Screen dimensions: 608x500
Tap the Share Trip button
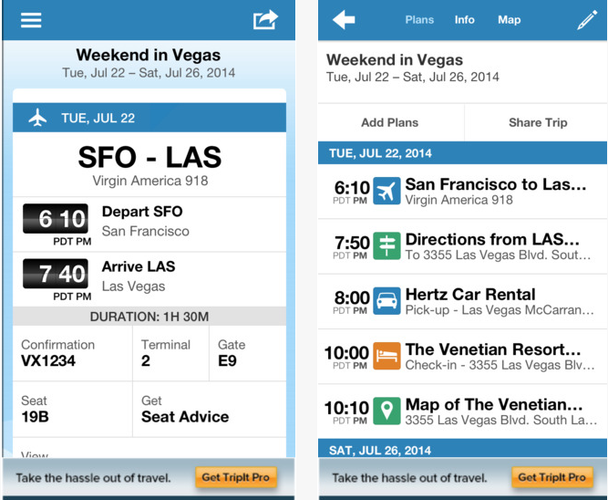tap(537, 123)
